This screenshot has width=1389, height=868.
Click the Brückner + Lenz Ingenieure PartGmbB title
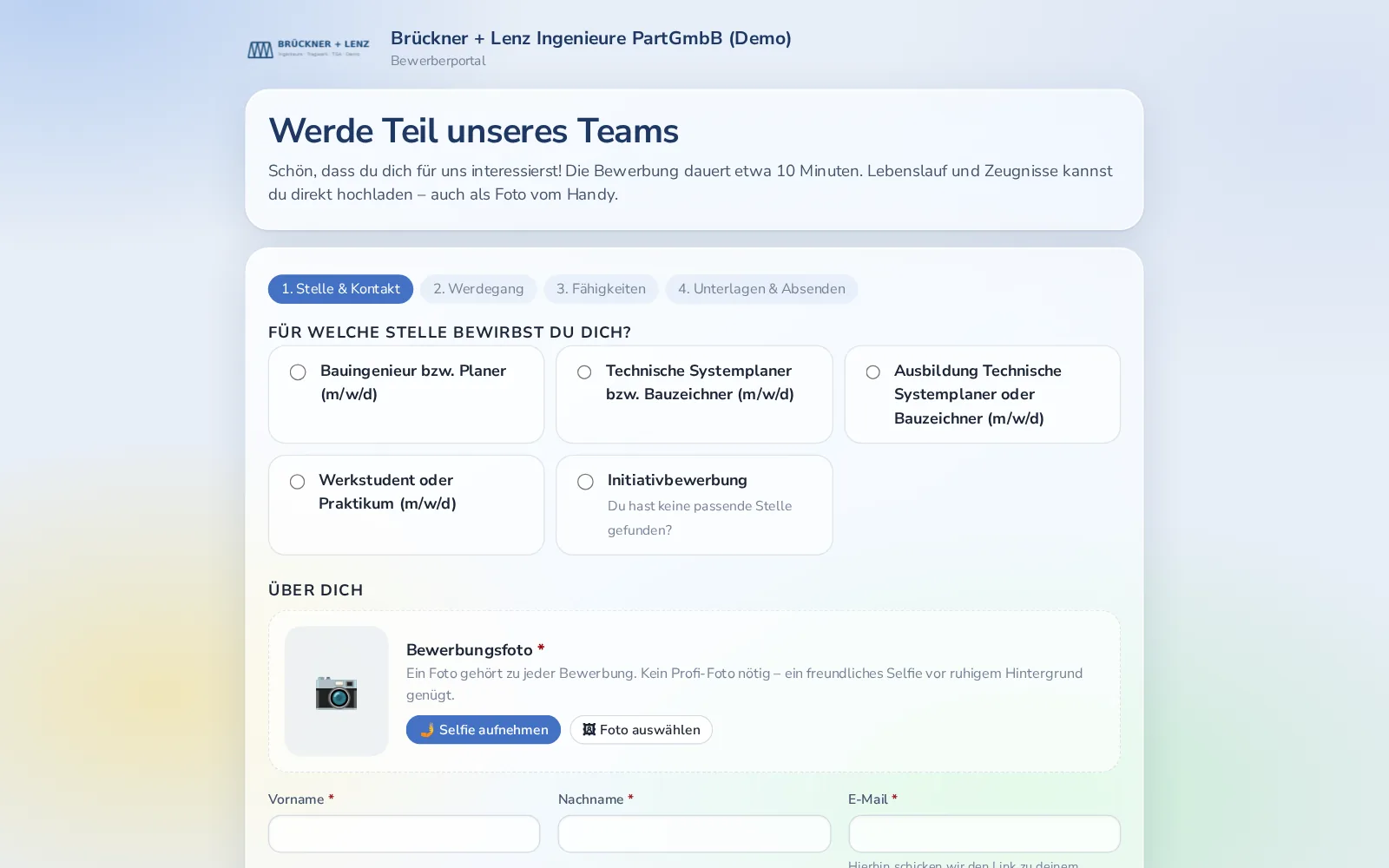(x=590, y=38)
